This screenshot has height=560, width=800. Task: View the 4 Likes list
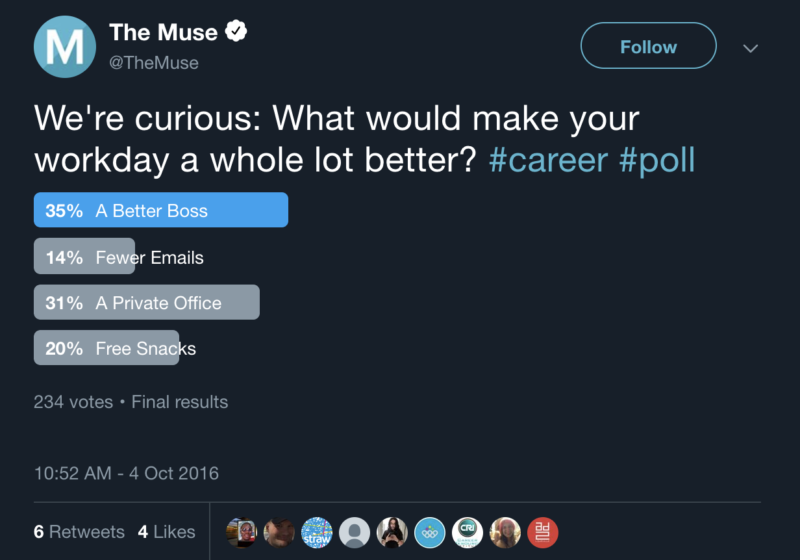[166, 532]
